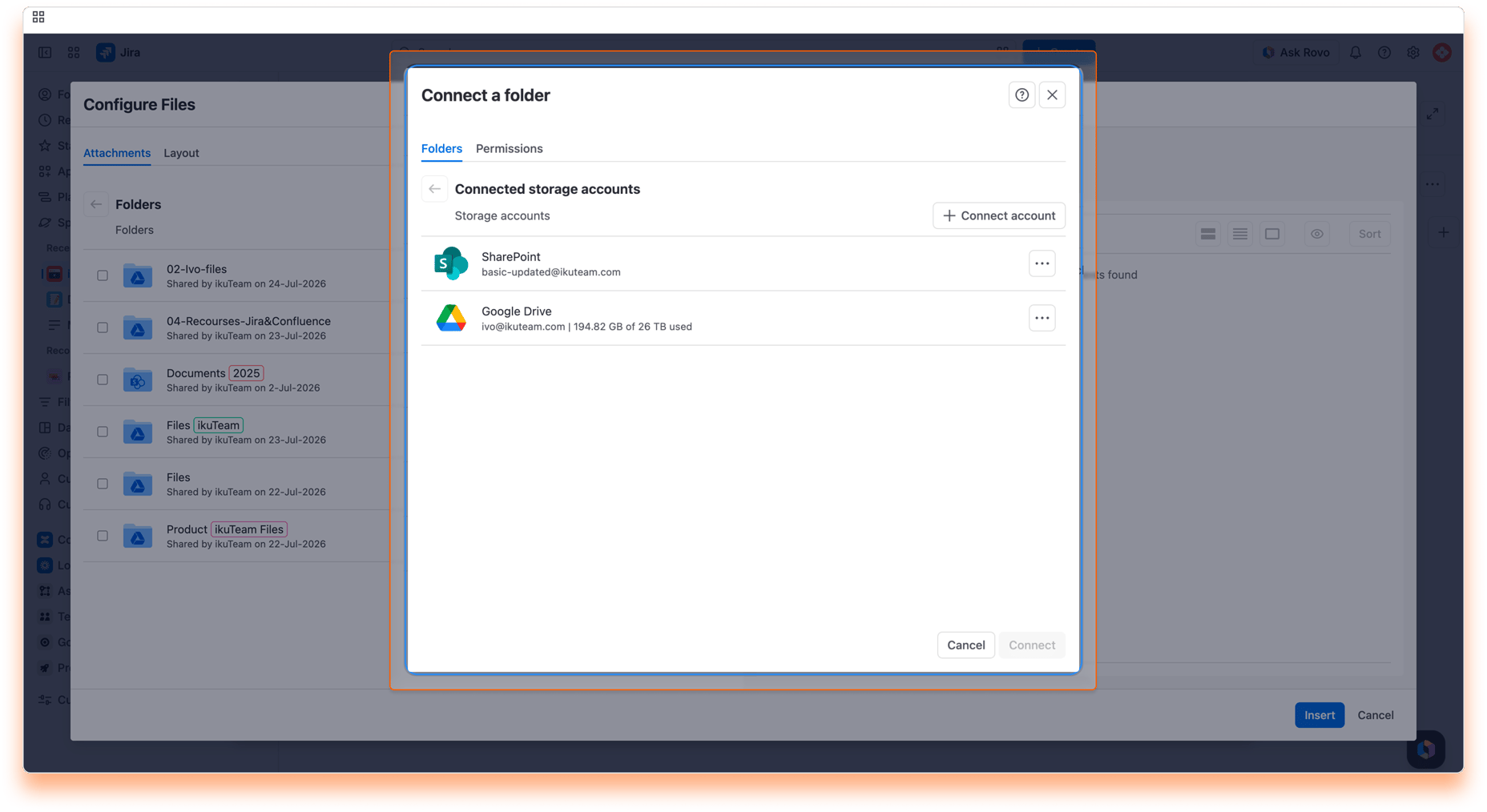Switch to the single pane view icon

click(1272, 234)
